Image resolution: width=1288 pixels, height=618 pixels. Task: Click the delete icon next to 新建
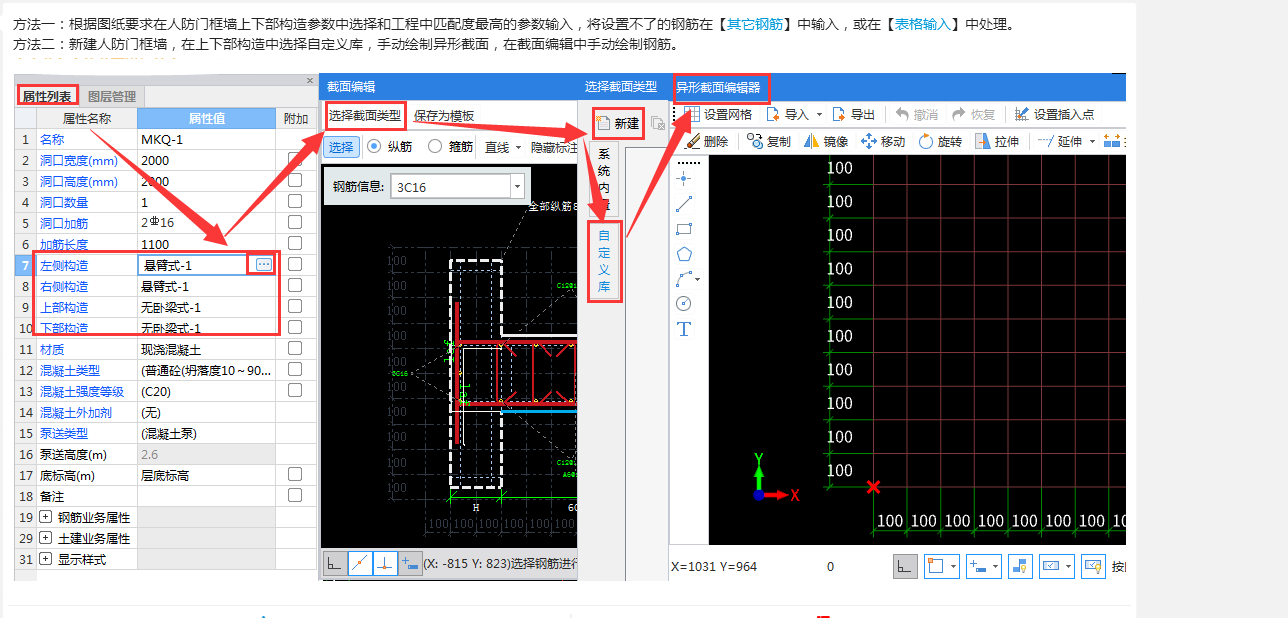click(x=657, y=124)
